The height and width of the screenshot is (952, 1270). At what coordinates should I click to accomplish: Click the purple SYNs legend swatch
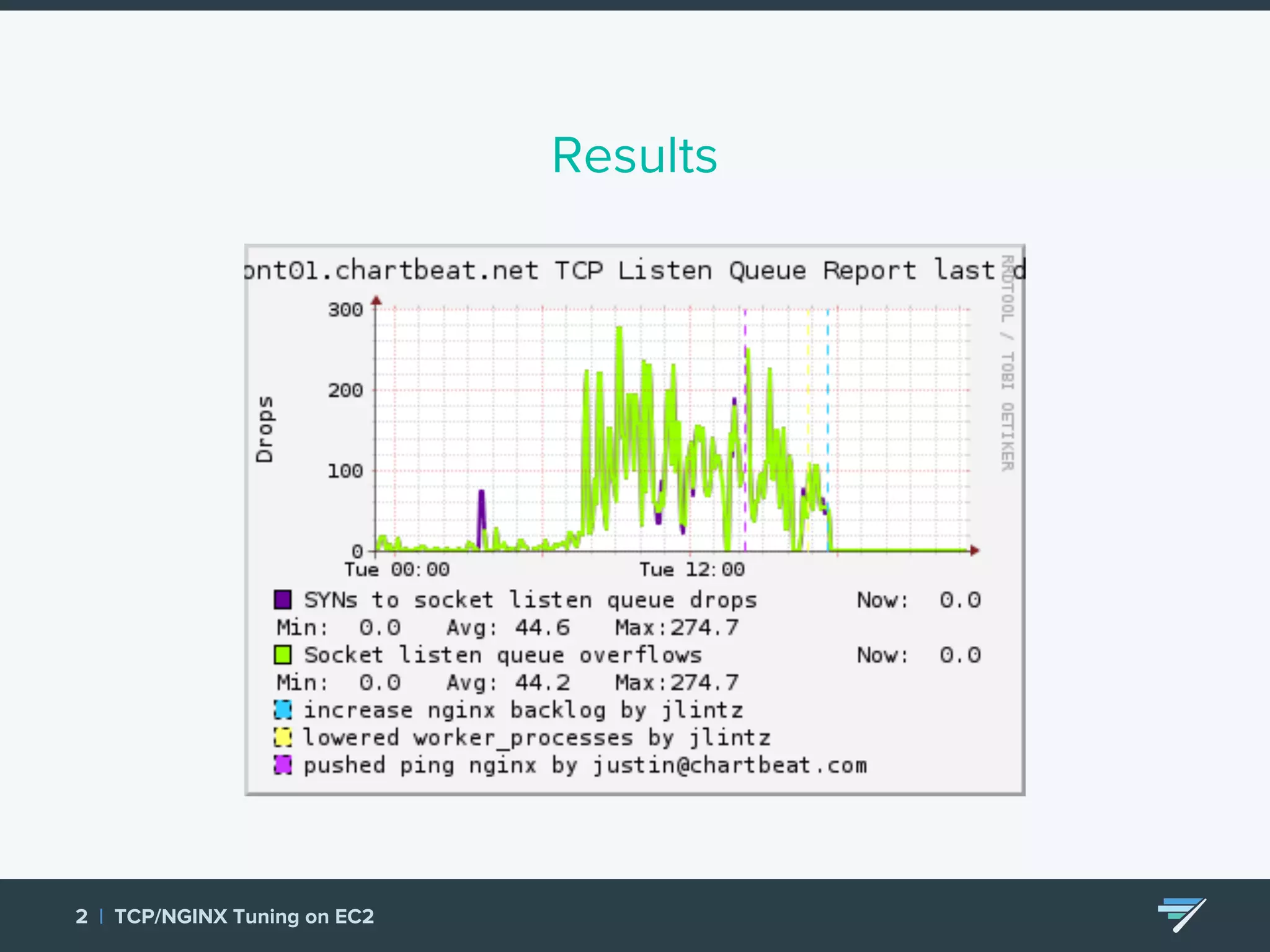tap(283, 599)
